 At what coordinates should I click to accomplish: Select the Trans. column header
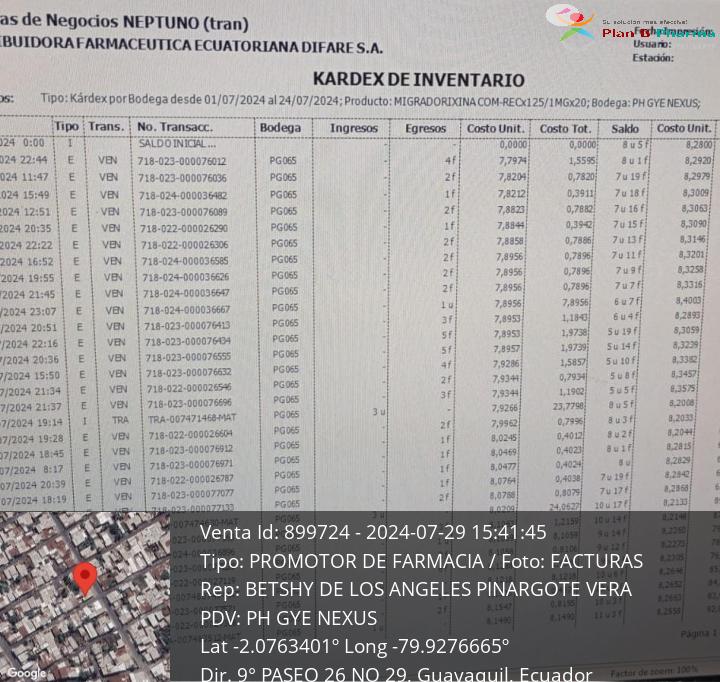click(106, 127)
